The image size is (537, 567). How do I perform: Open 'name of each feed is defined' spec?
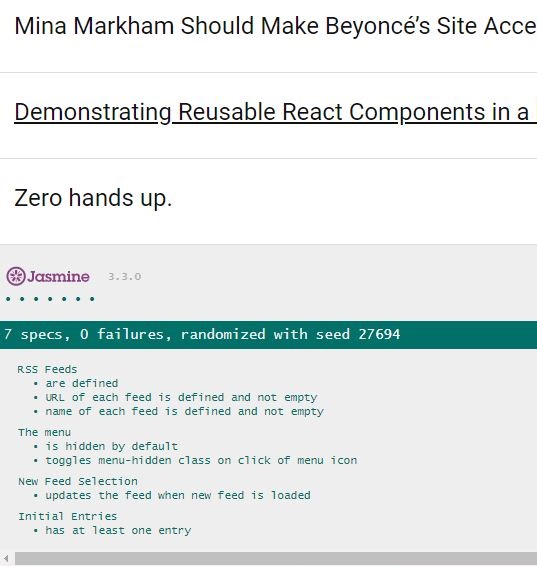pos(184,412)
